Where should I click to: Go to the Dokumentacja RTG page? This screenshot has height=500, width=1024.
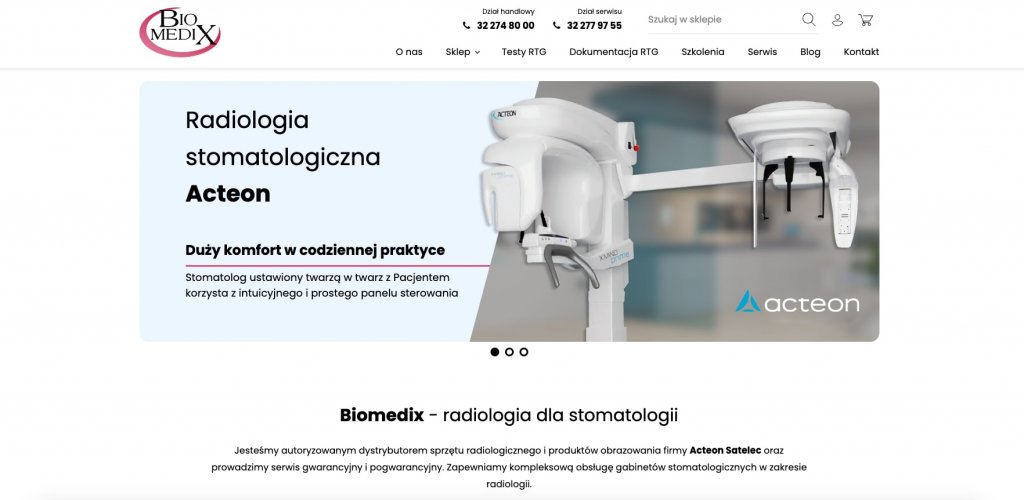pyautogui.click(x=614, y=52)
